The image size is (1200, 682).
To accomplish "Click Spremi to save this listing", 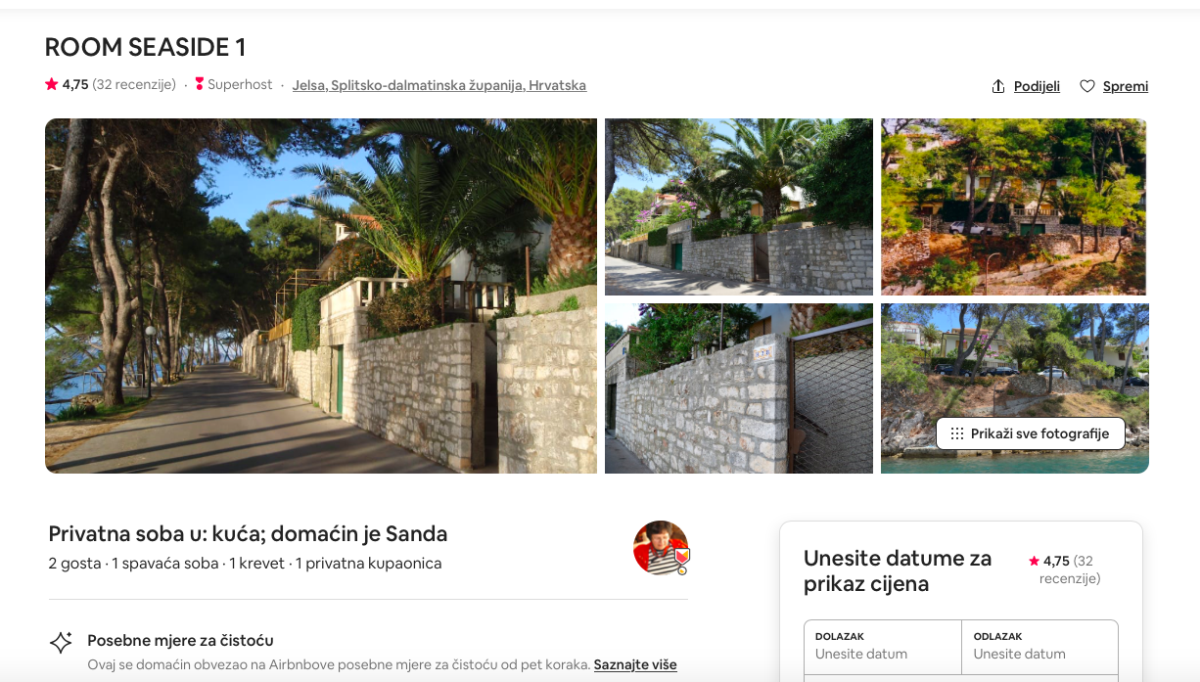I will (x=1125, y=86).
